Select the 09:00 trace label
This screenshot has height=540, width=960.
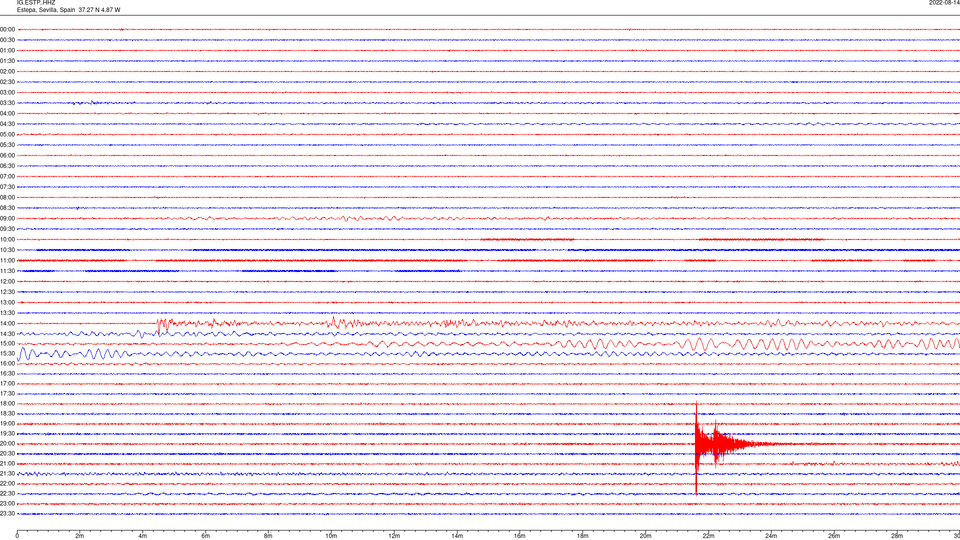point(7,219)
